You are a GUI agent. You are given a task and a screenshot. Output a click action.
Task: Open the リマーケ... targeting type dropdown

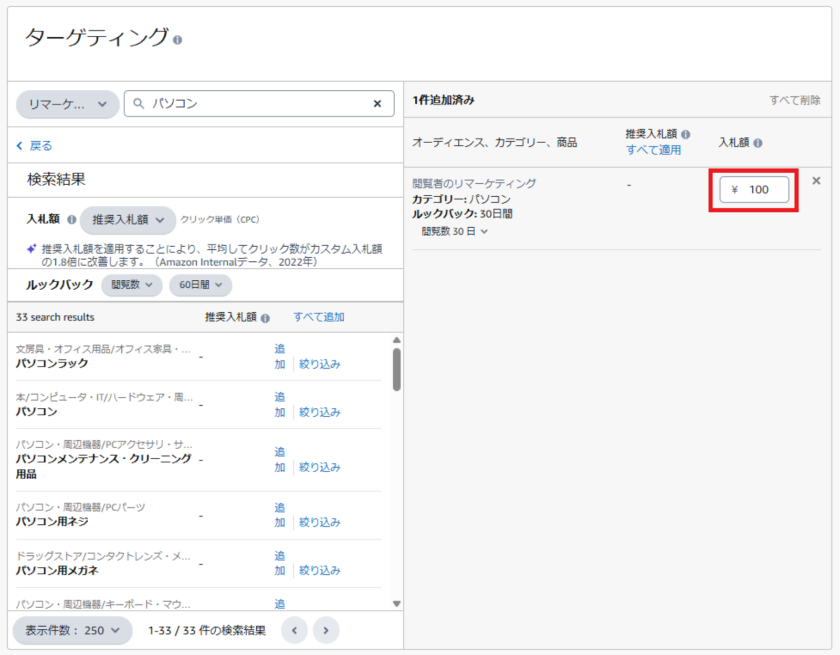click(67, 104)
